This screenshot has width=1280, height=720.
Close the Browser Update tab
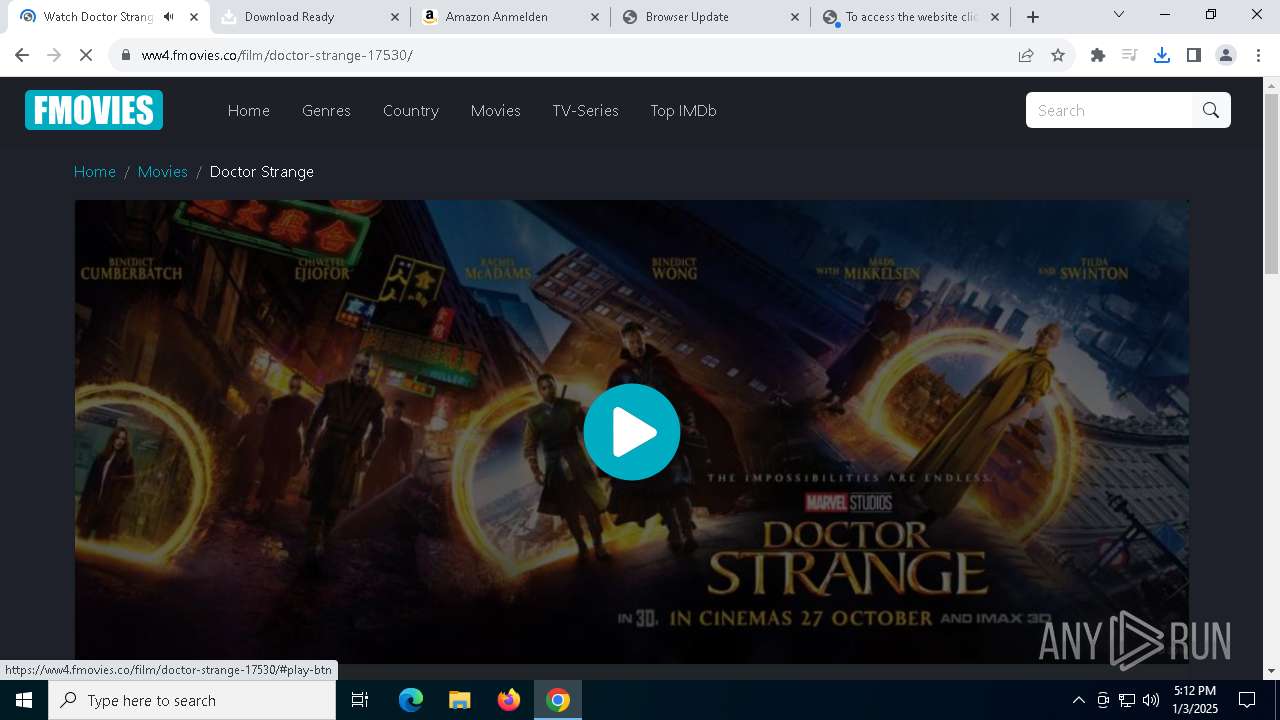[795, 17]
